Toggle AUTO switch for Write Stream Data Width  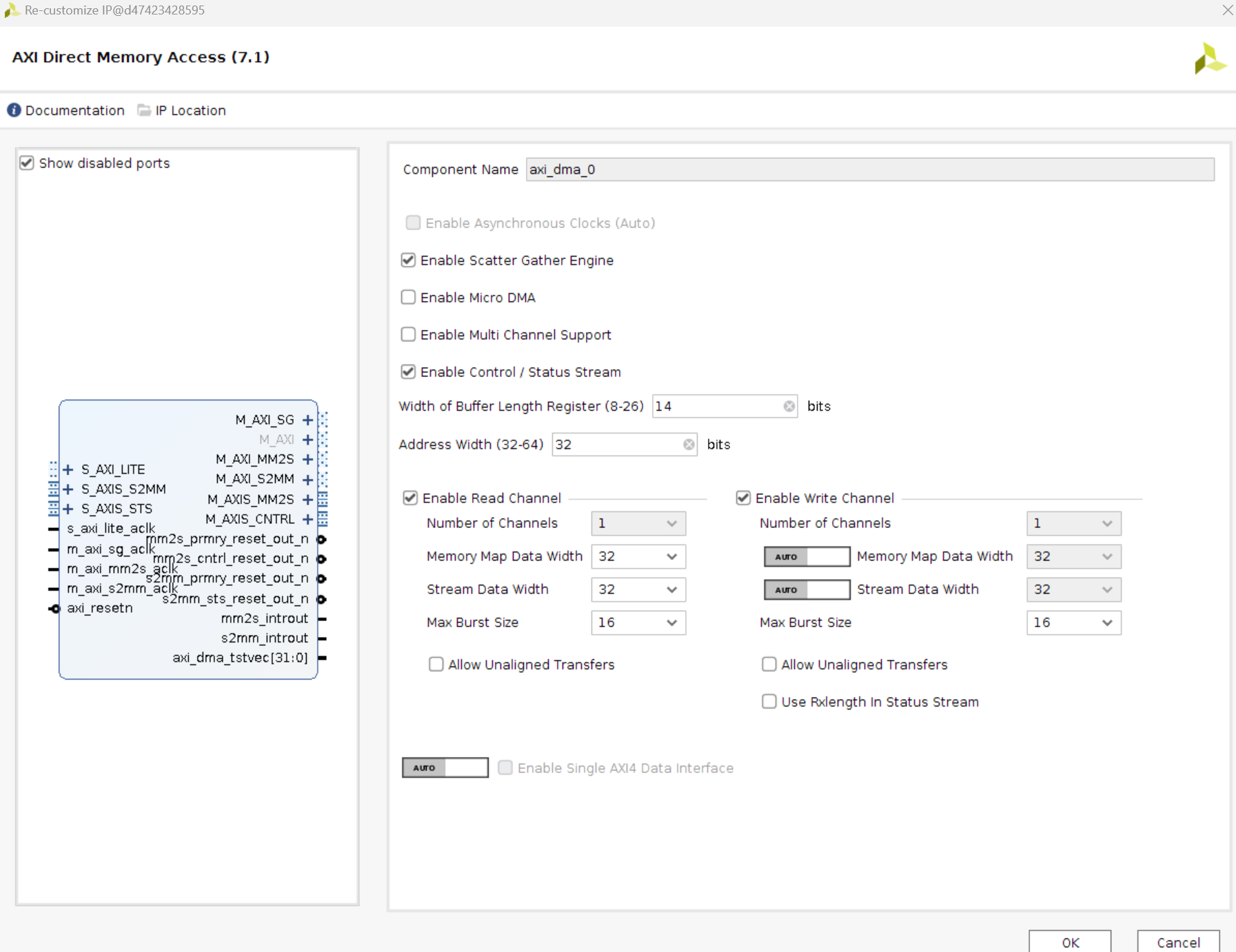coord(807,590)
